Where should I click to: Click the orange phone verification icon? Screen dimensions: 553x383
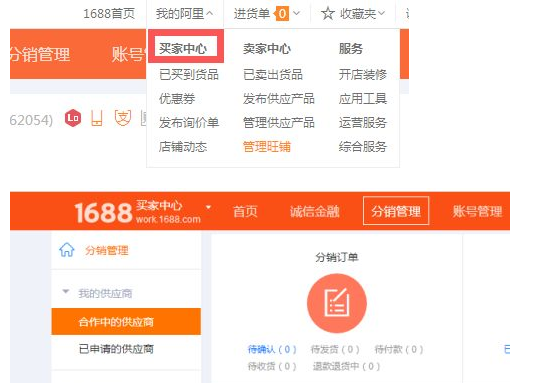point(97,118)
